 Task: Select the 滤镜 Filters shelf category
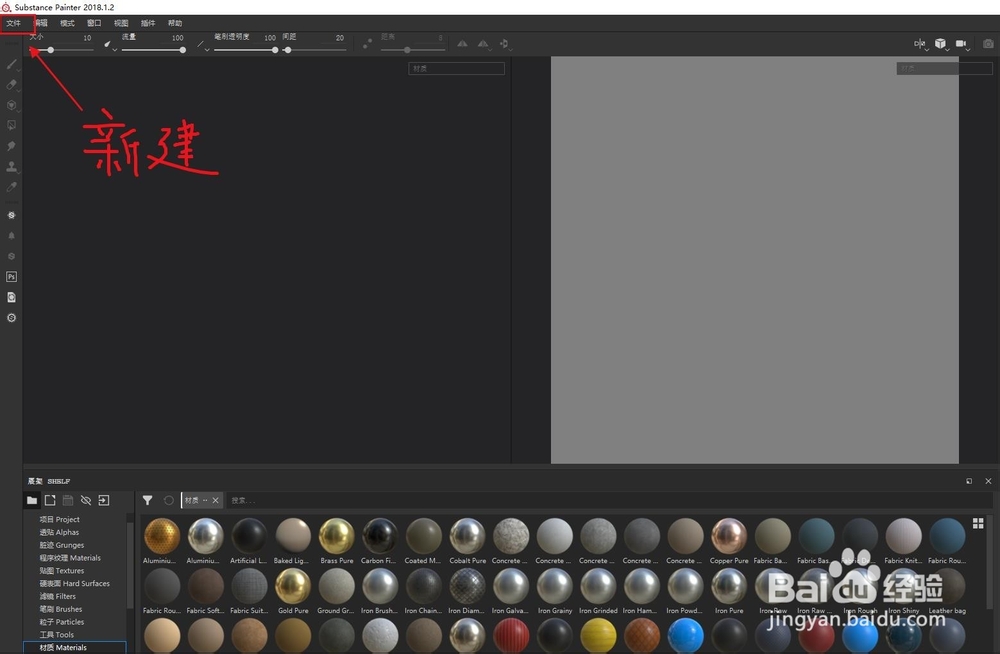pos(57,596)
